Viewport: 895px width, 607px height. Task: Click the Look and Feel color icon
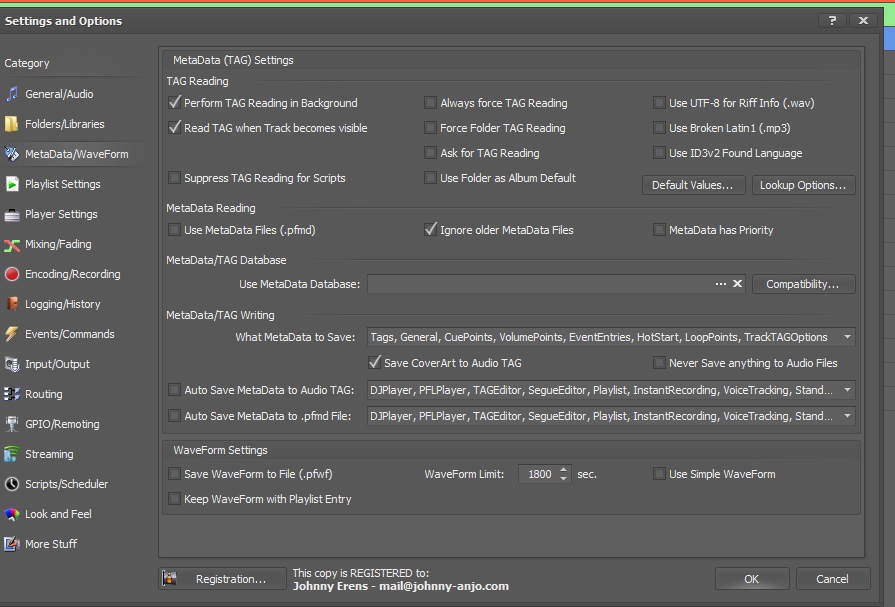[x=12, y=514]
